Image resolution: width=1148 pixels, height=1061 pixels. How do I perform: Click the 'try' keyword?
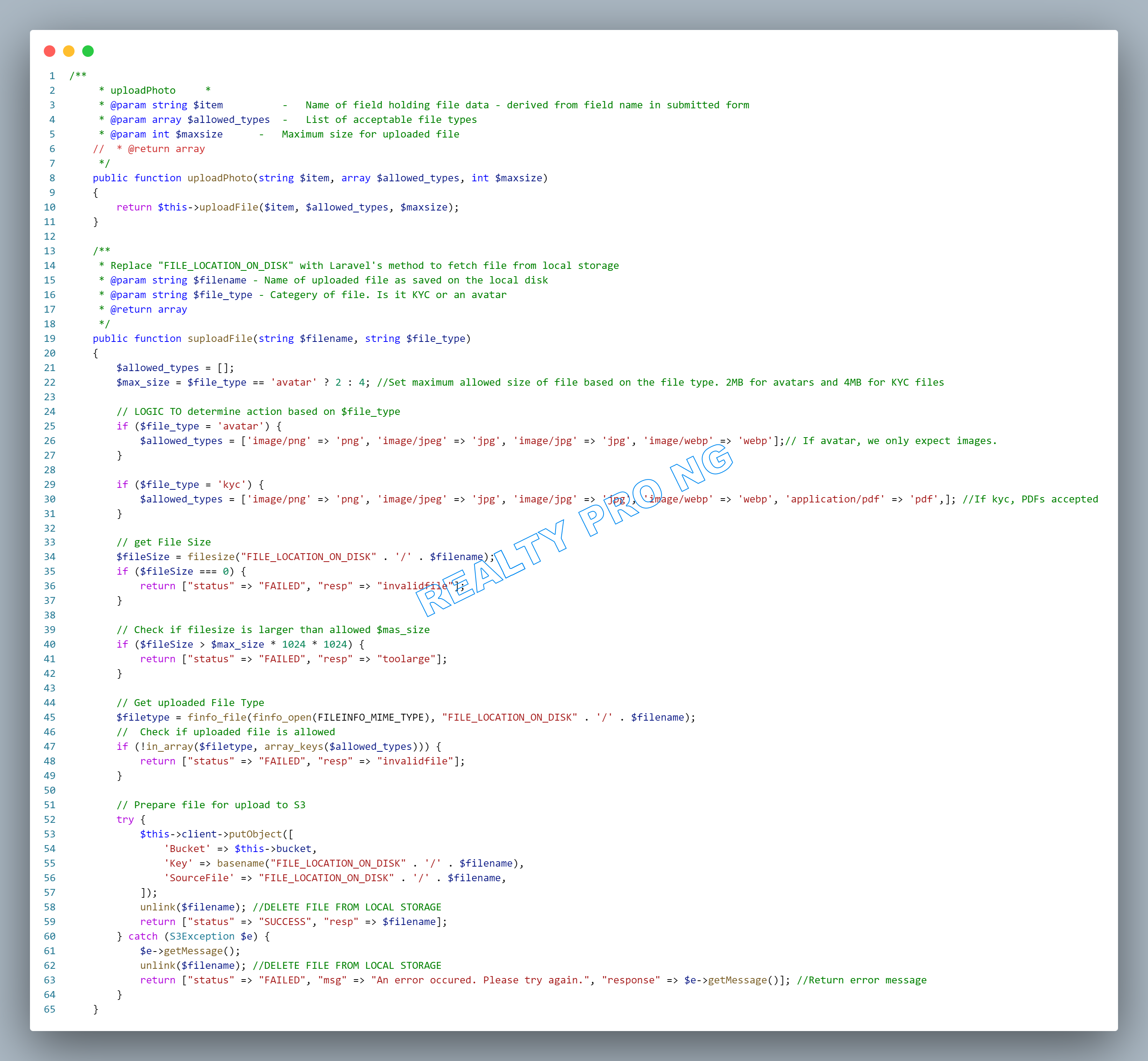click(125, 820)
